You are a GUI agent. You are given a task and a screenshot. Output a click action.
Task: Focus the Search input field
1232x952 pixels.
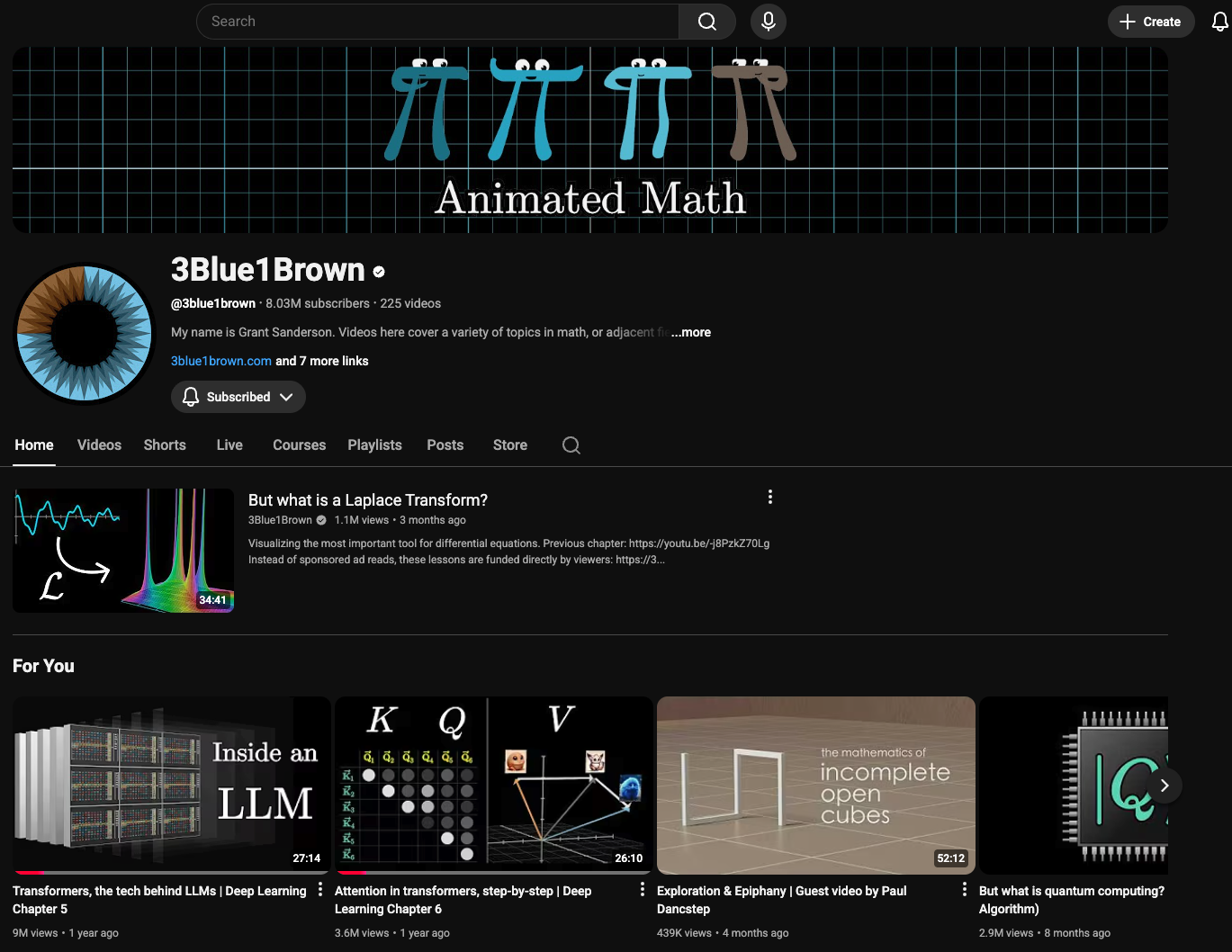[438, 22]
